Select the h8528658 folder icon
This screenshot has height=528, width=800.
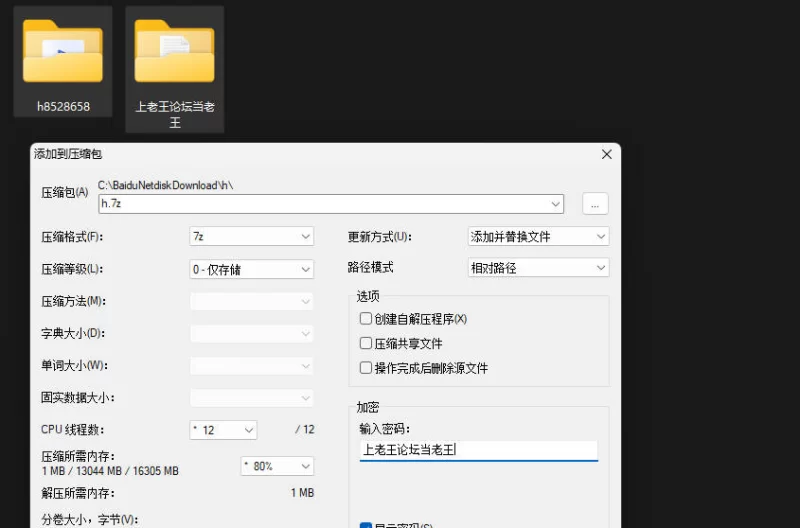(x=63, y=51)
